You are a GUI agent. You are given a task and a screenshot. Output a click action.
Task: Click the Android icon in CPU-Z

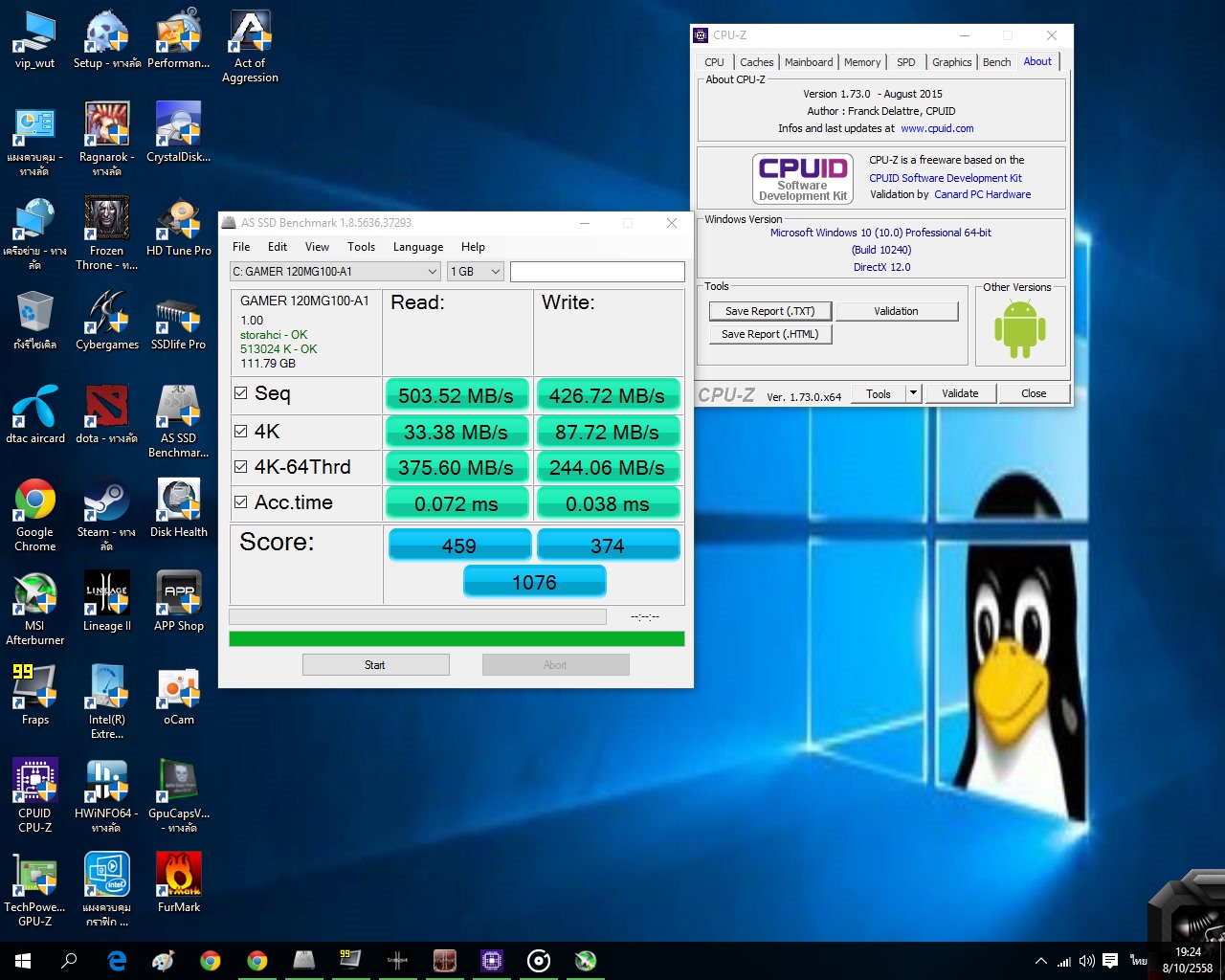[x=1020, y=330]
